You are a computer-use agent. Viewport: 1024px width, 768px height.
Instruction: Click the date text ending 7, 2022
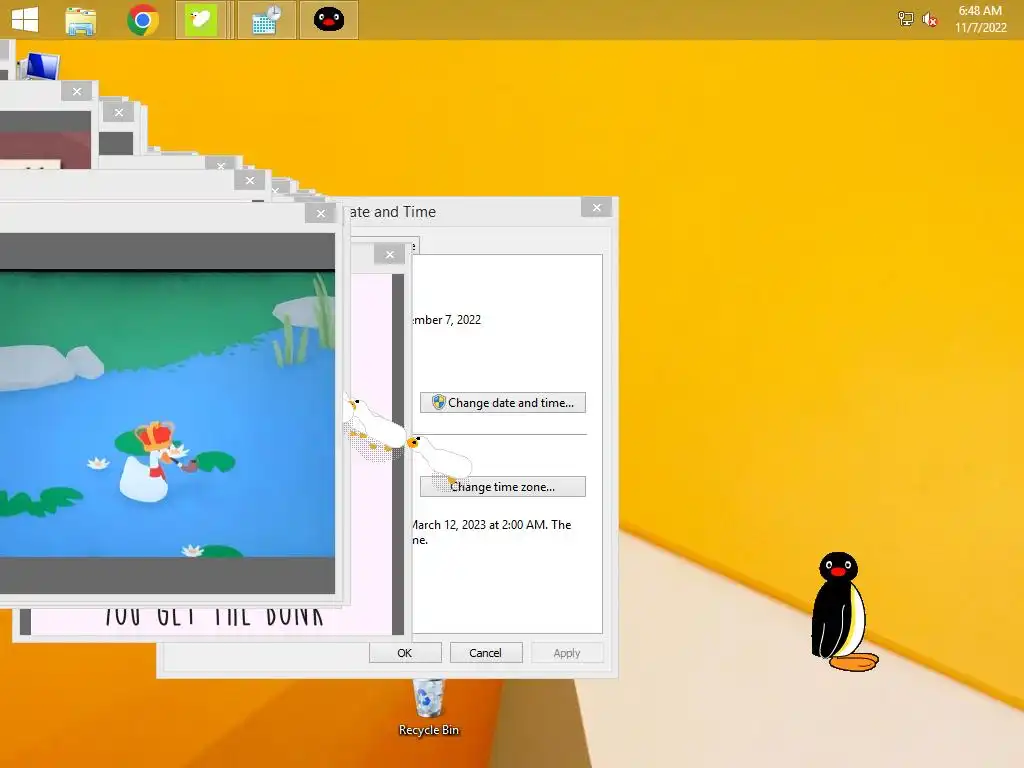coord(447,319)
